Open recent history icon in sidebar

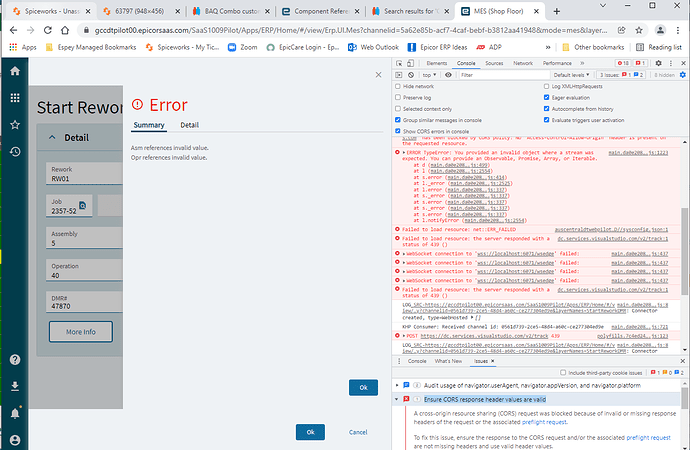point(15,152)
